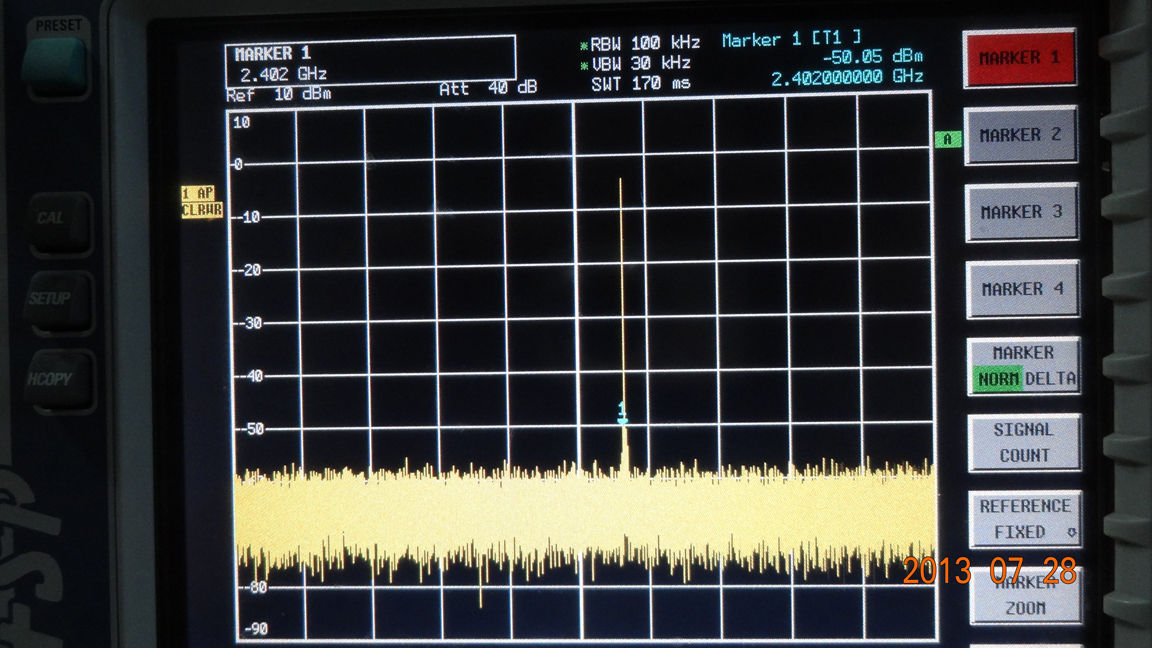Image resolution: width=1152 pixels, height=648 pixels.
Task: Click the -10 y-axis scale label
Action: (x=248, y=217)
